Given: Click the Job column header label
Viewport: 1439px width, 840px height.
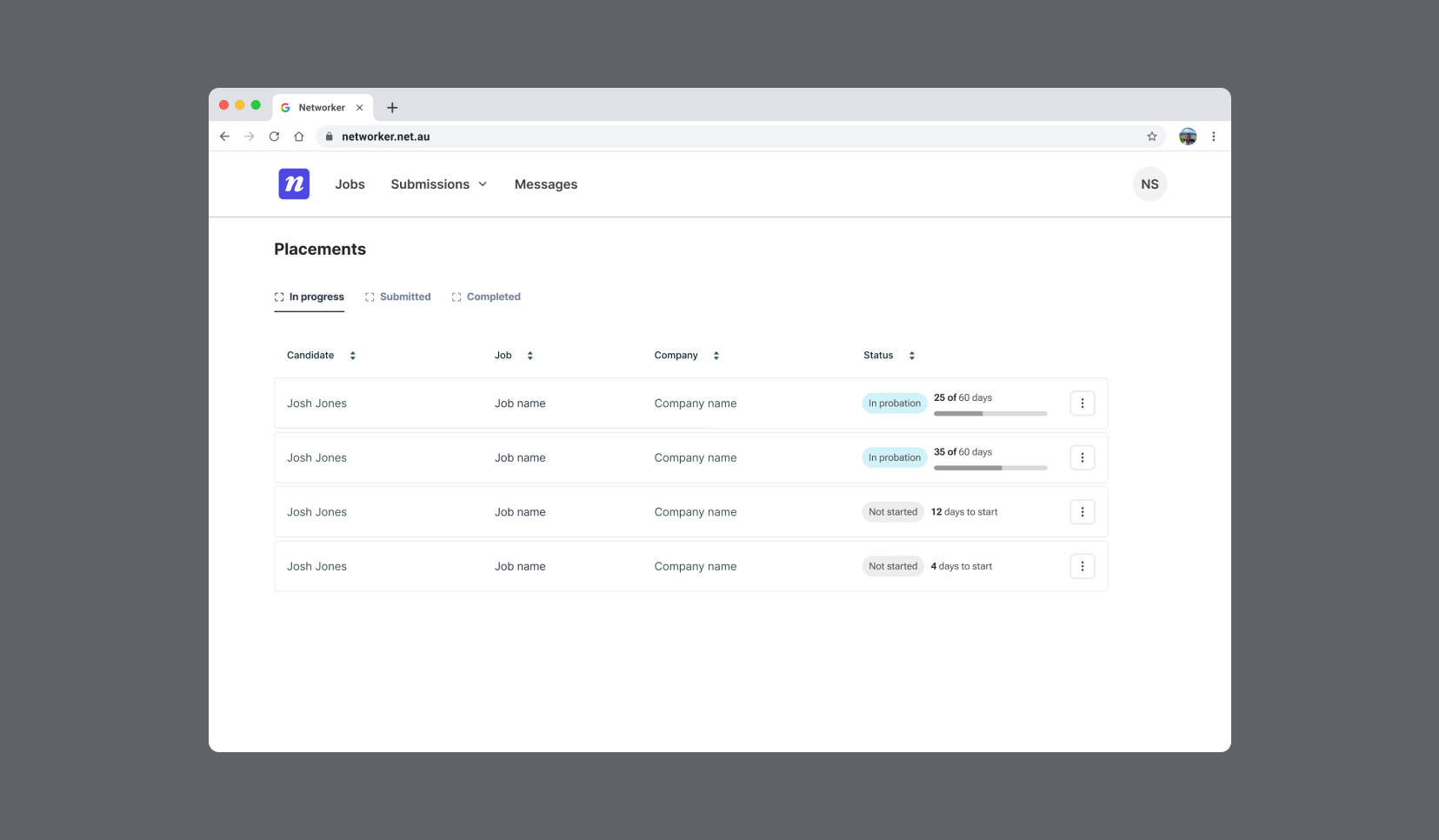Looking at the screenshot, I should click(x=503, y=356).
